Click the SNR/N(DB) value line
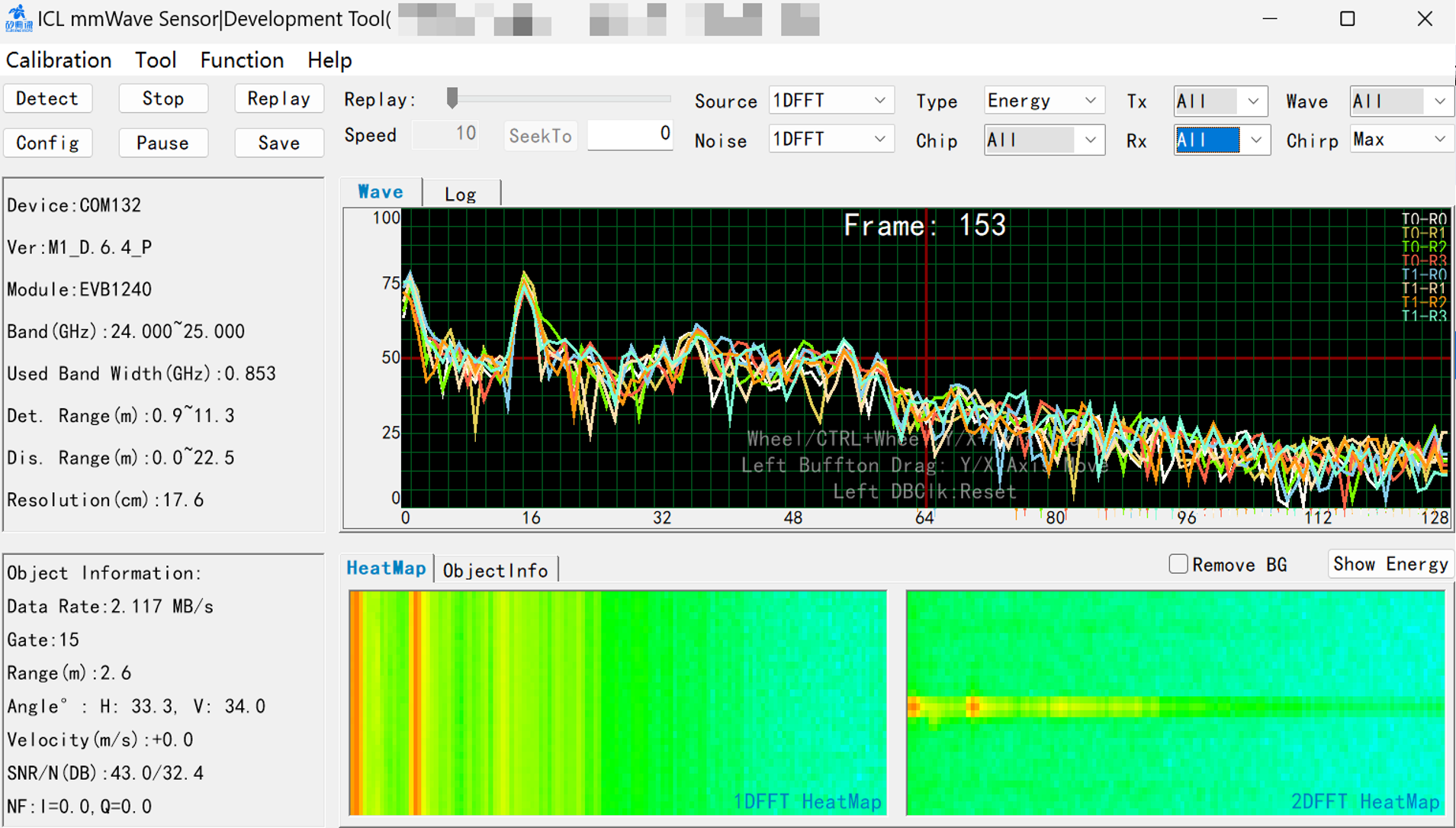 105,773
